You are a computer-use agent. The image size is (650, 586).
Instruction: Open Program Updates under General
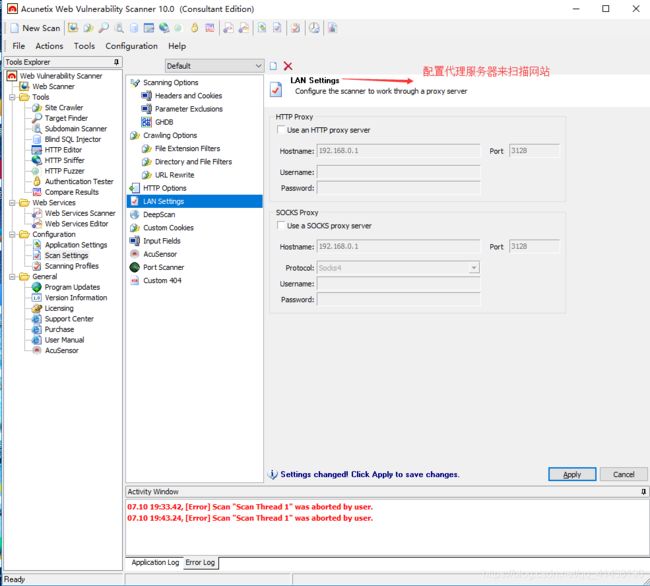point(72,287)
